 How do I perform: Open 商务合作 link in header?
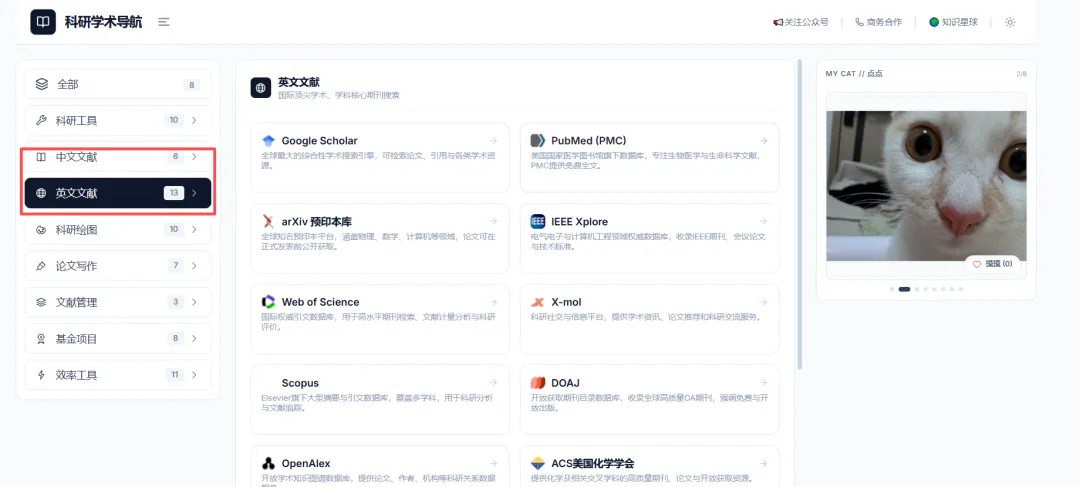pos(878,22)
